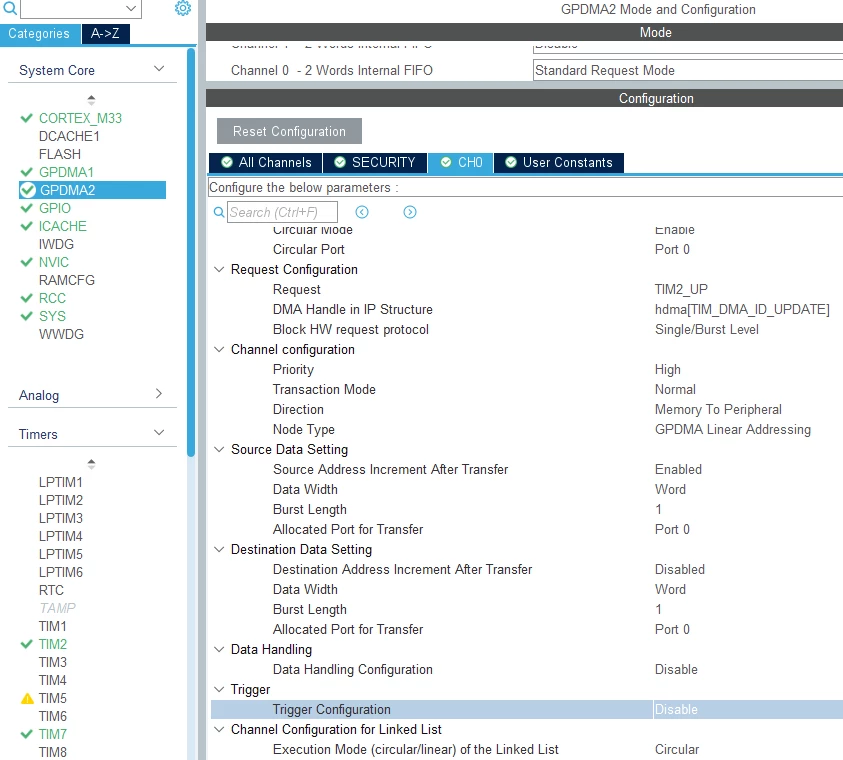The width and height of the screenshot is (843, 760).
Task: Switch to the A->Z tab
Action: click(x=105, y=34)
